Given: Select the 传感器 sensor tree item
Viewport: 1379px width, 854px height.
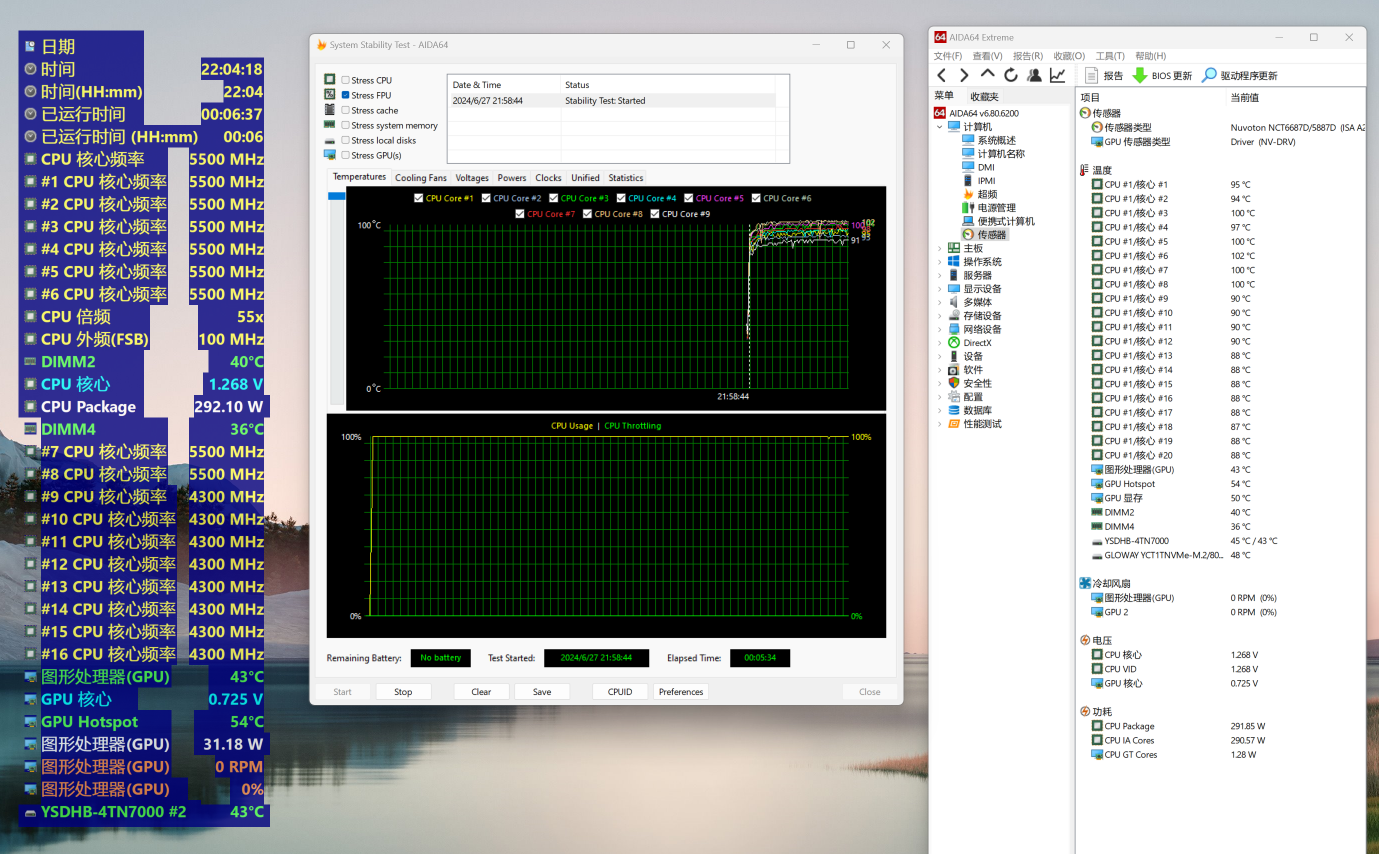Looking at the screenshot, I should 984,235.
